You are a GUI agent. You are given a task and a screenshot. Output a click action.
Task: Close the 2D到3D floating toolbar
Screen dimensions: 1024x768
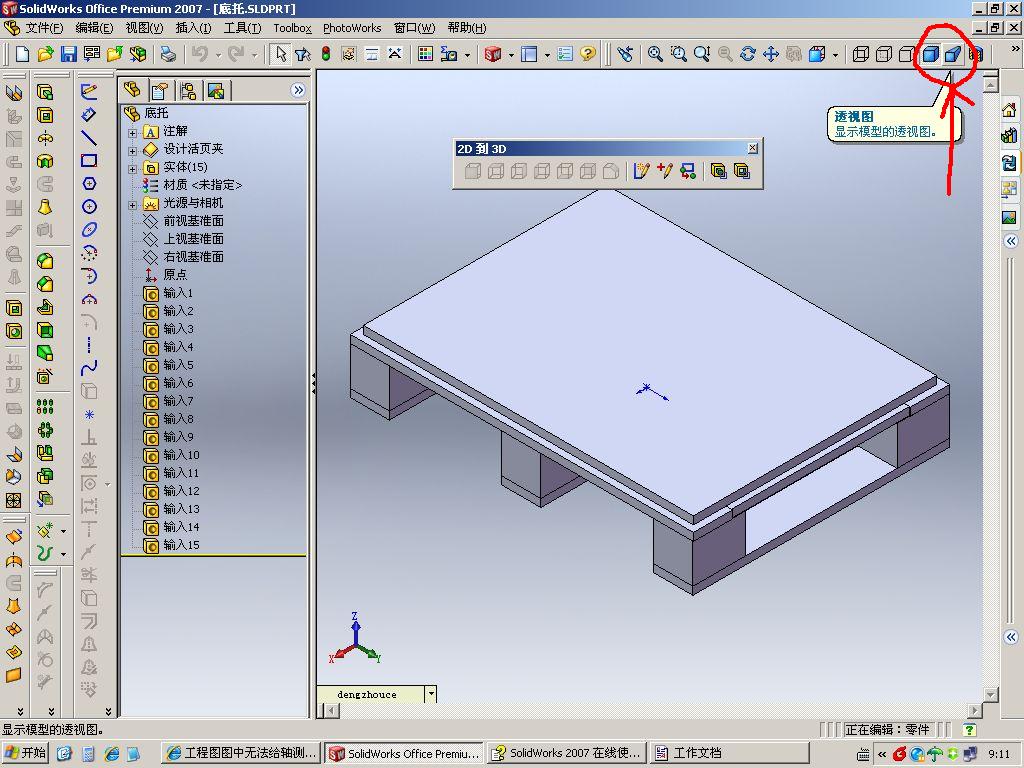[x=752, y=148]
